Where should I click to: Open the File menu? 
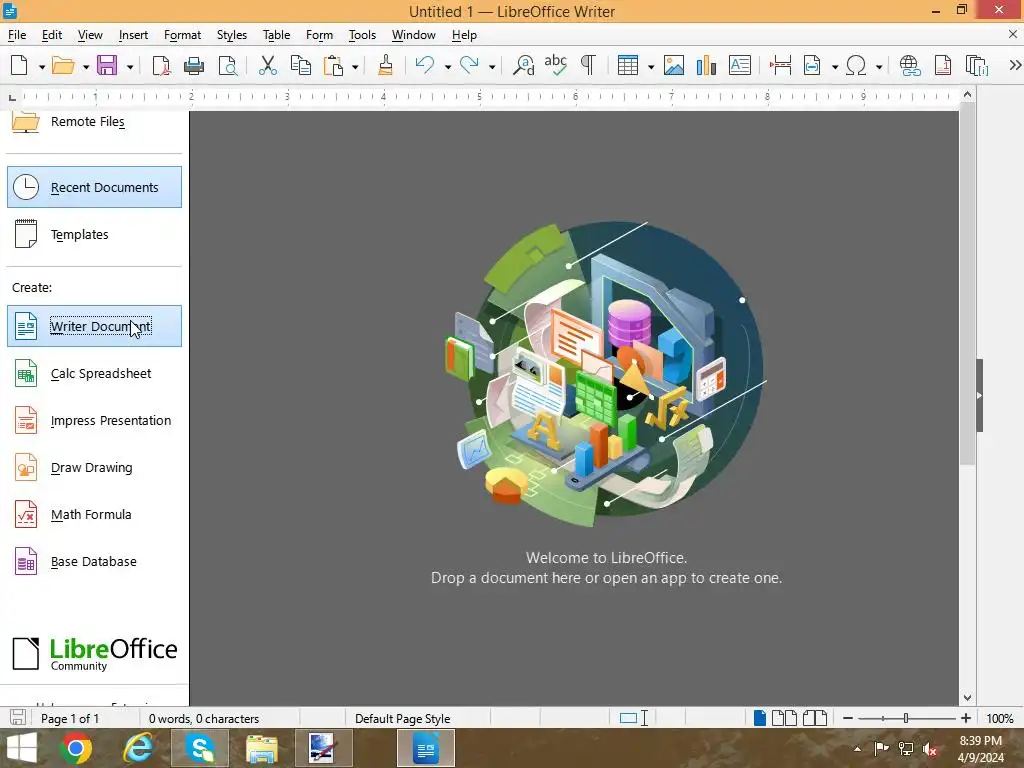click(17, 35)
